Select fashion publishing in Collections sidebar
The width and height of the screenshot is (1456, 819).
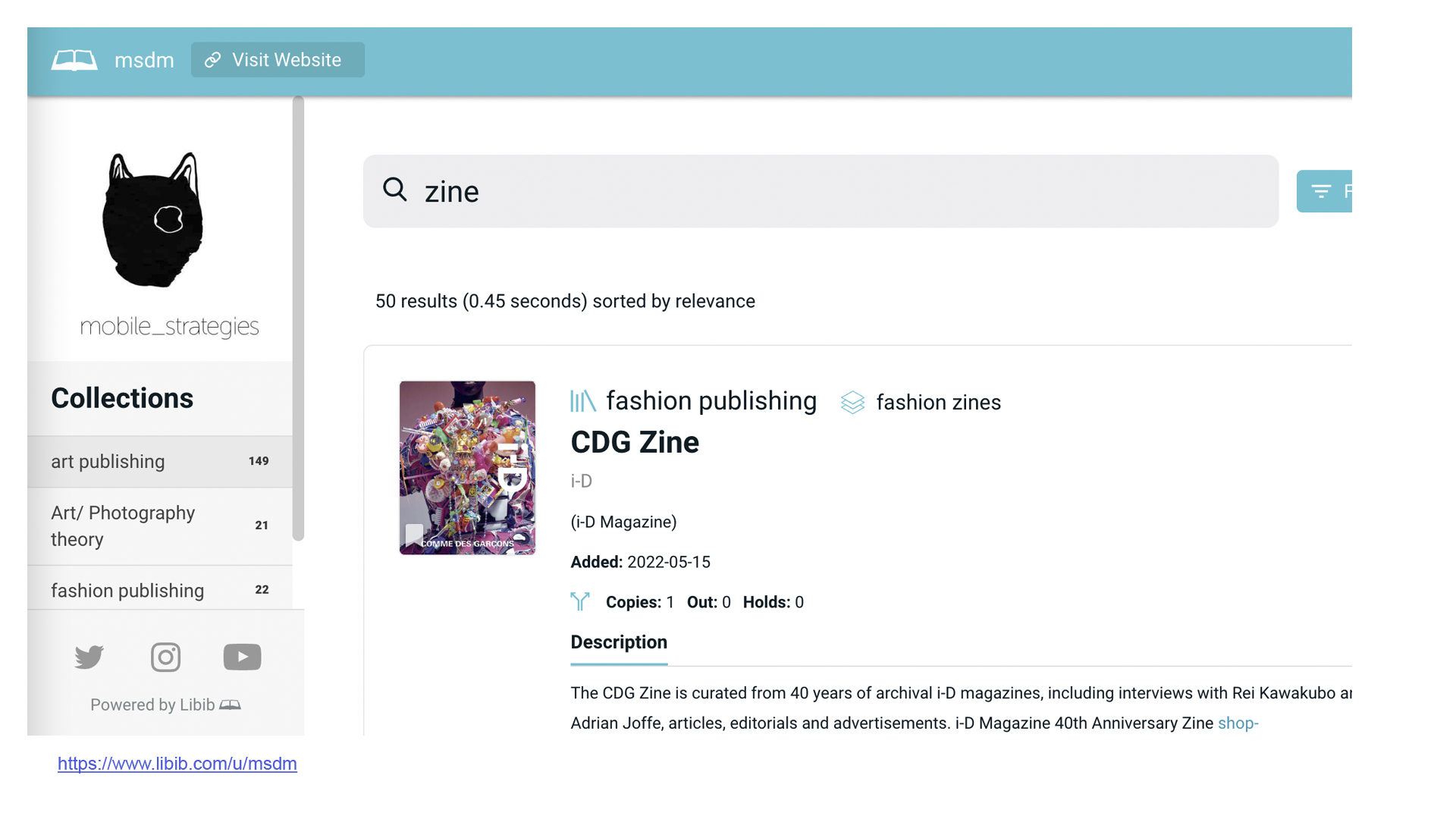pos(160,589)
